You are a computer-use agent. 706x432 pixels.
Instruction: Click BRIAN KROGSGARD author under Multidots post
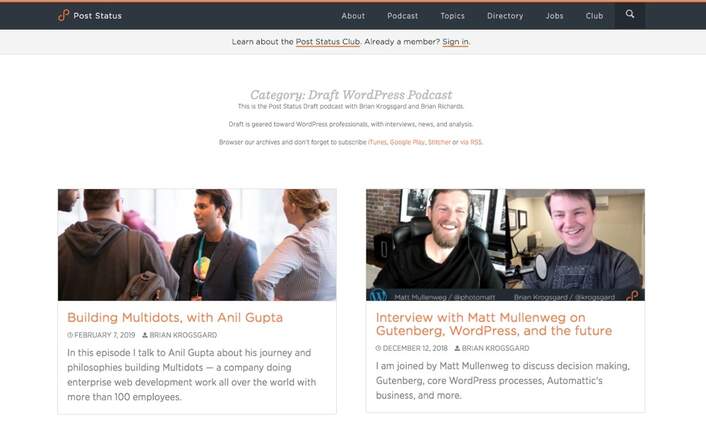coord(183,335)
